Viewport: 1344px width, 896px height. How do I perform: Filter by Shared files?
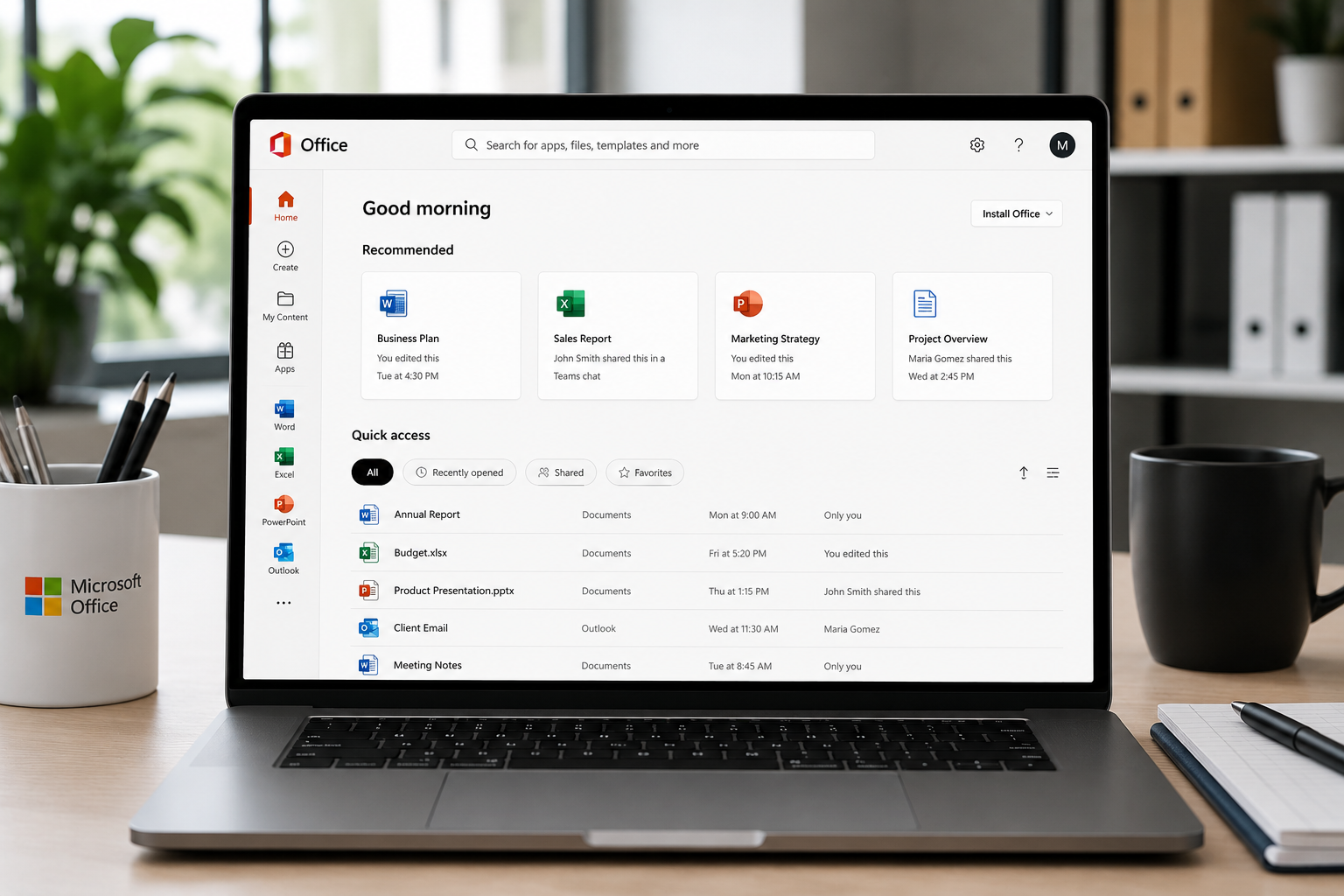tap(561, 472)
